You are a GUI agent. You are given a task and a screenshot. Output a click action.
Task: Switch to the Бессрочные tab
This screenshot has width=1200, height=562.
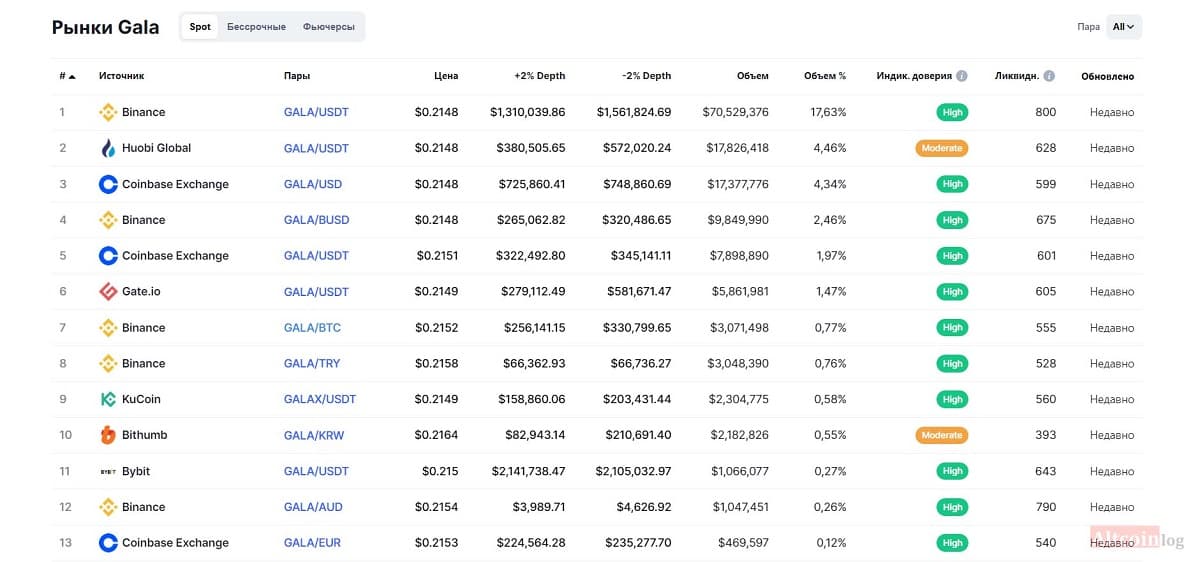256,27
